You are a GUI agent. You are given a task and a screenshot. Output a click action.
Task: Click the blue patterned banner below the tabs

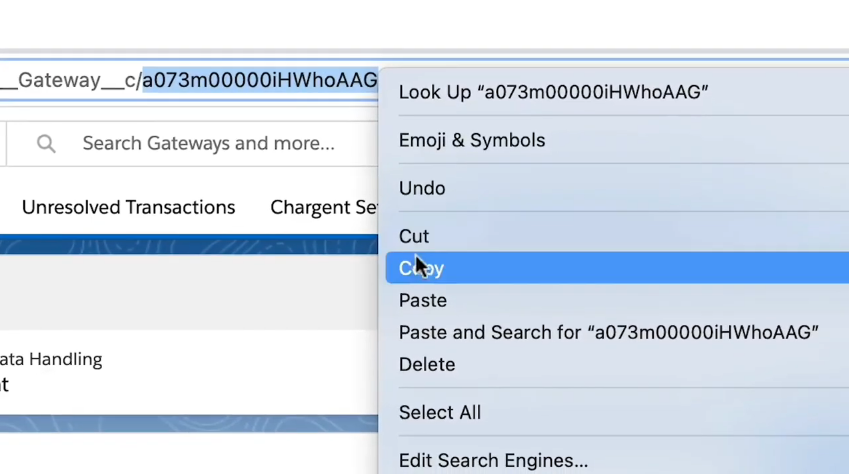(190, 245)
